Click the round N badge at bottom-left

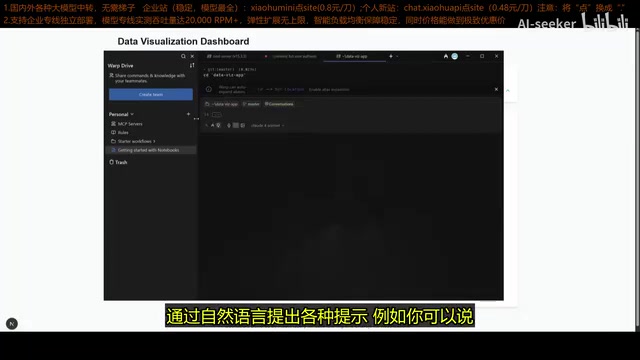click(12, 324)
